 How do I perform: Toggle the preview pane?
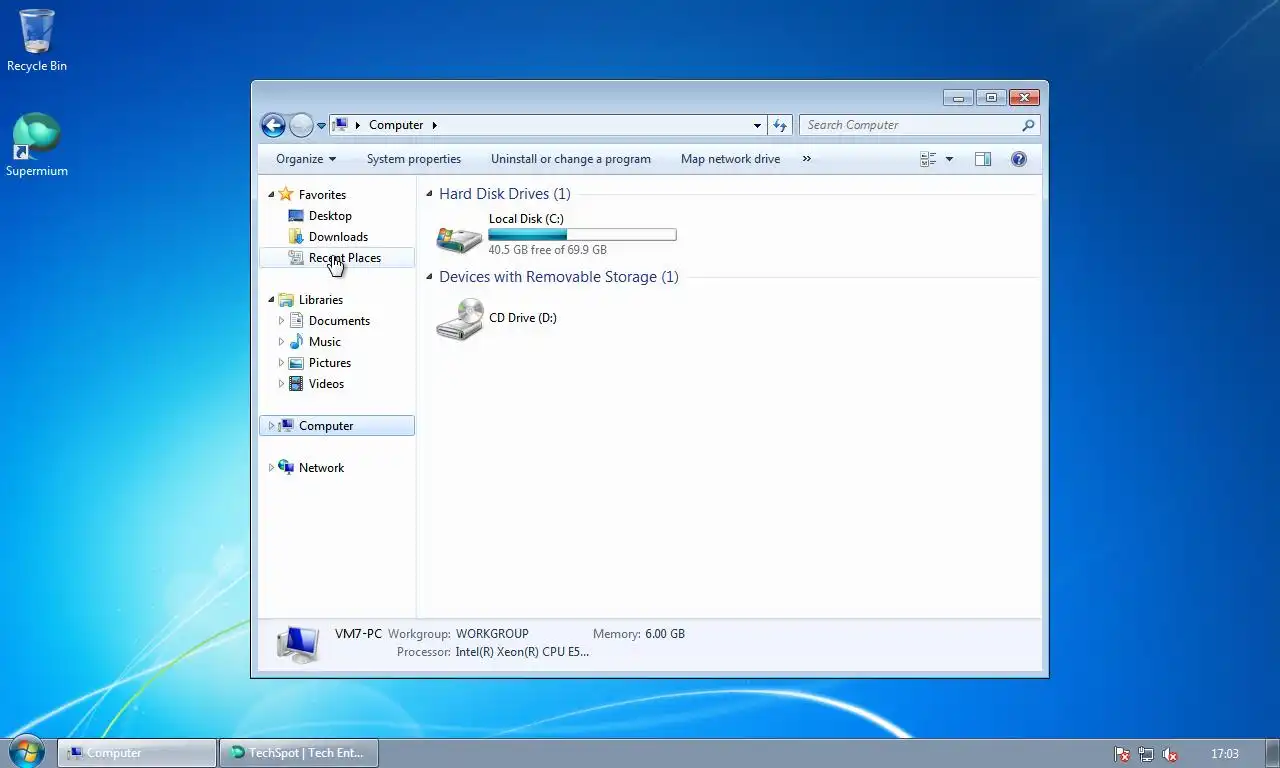[x=983, y=159]
